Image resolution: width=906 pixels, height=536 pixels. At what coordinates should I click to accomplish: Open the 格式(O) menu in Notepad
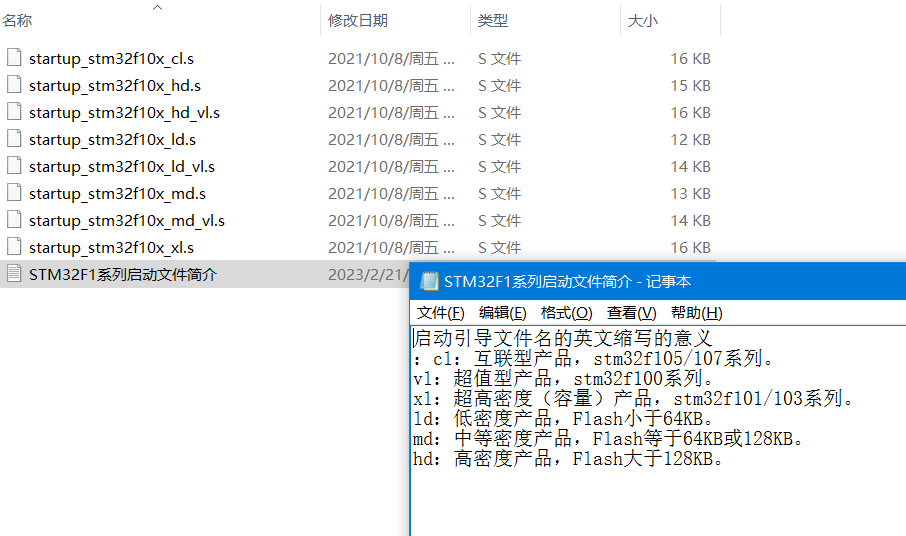[x=566, y=313]
